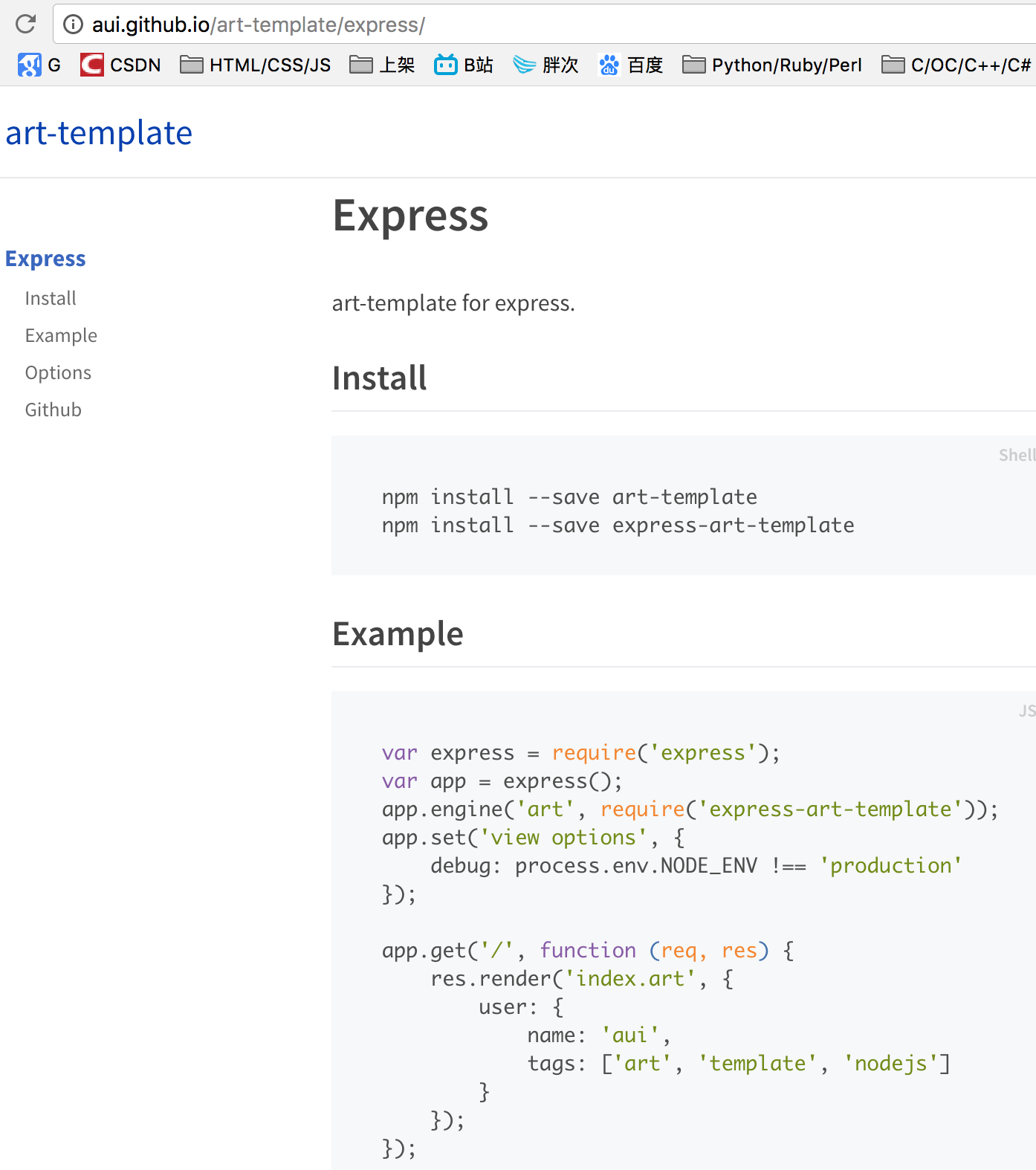Click the name: 'aui' code line
Image resolution: width=1036 pixels, height=1170 pixels.
[599, 1035]
